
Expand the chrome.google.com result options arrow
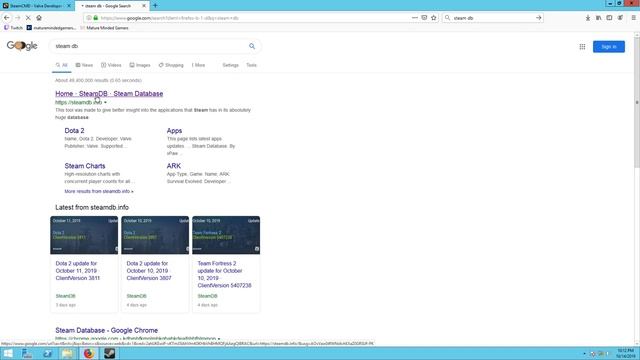[219, 339]
